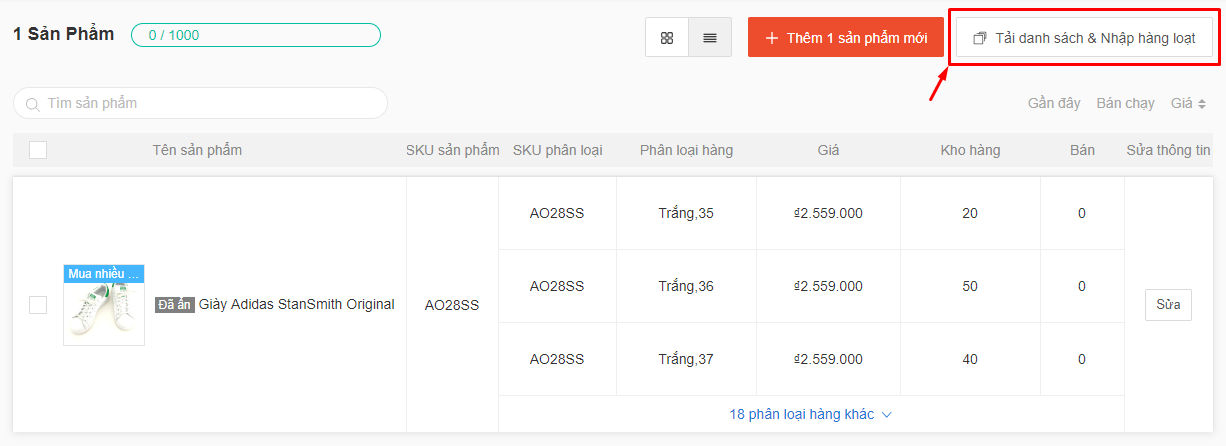
Task: Click the price sort arrows icon
Action: click(x=1202, y=104)
